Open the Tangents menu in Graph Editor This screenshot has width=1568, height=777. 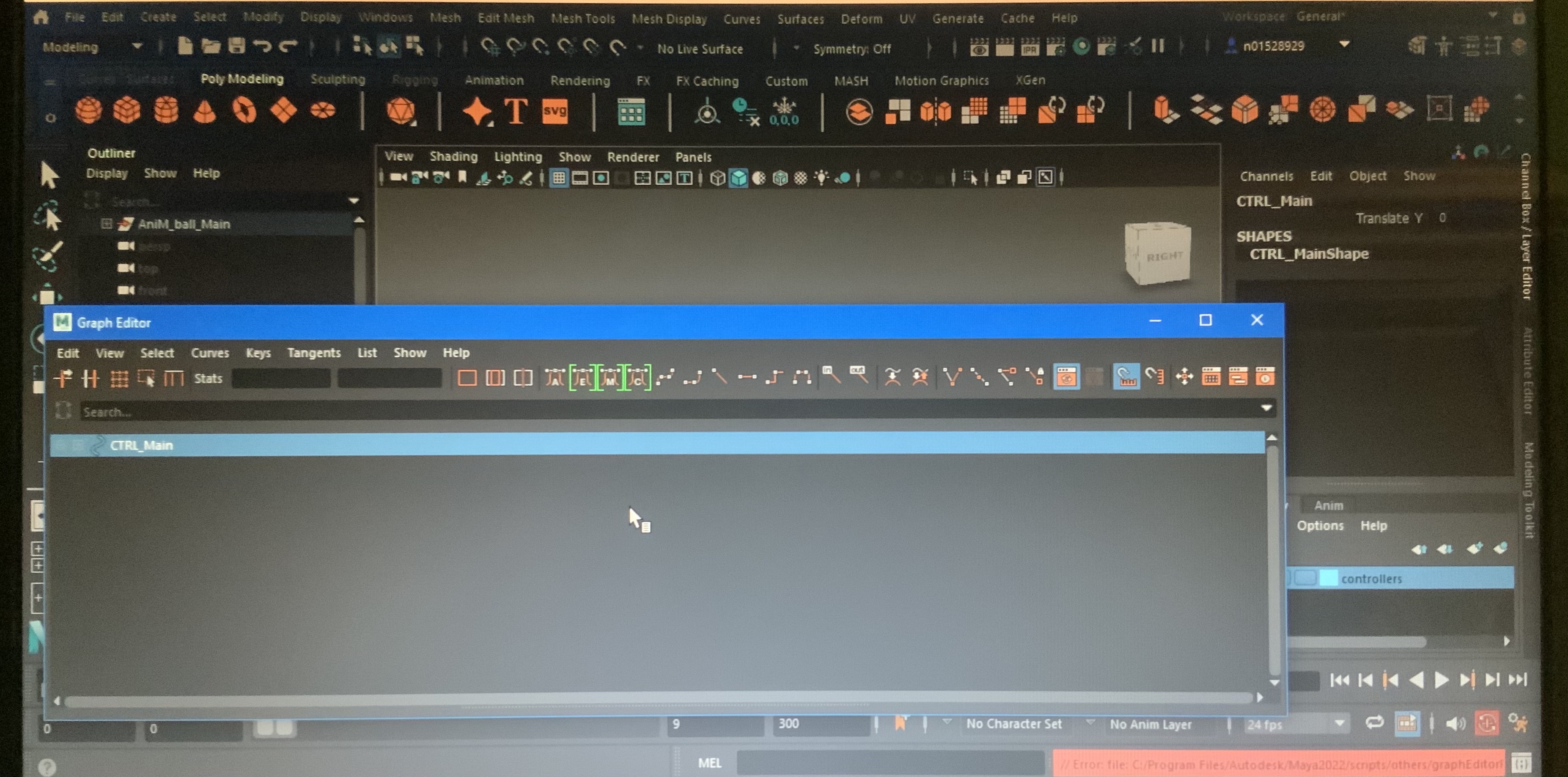313,352
